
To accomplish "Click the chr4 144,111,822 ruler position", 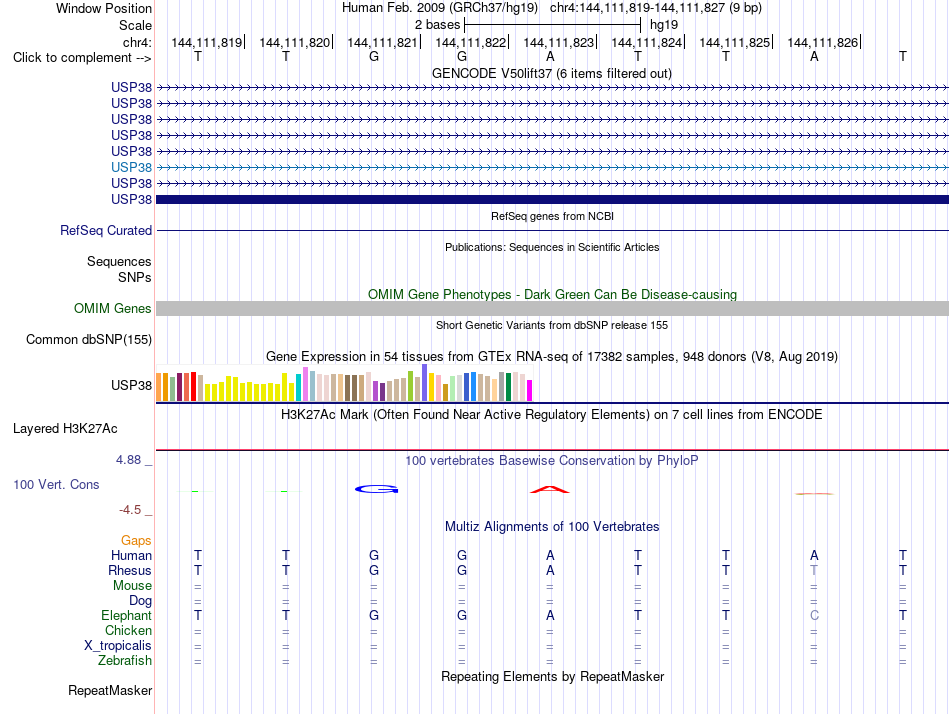I will coord(471,42).
